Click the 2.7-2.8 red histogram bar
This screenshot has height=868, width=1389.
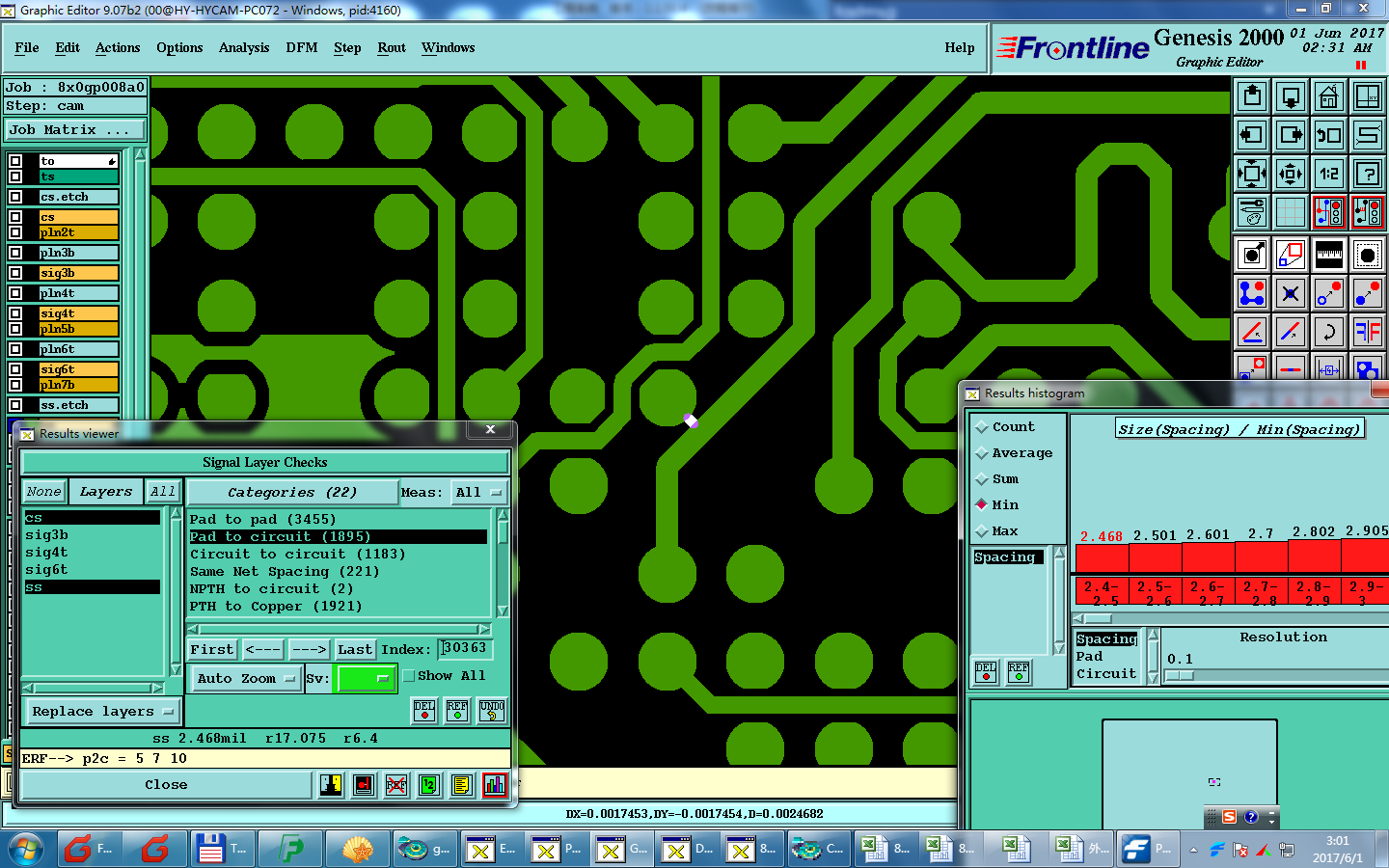(1261, 558)
